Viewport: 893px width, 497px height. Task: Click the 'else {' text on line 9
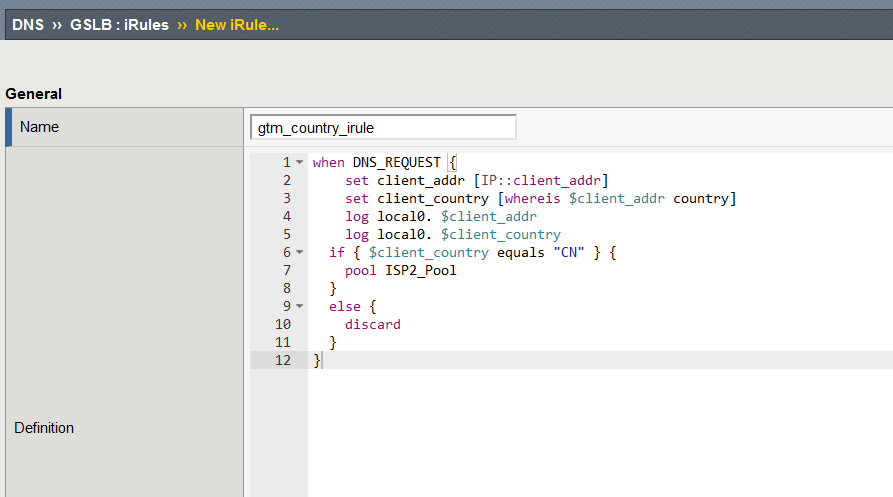[353, 307]
